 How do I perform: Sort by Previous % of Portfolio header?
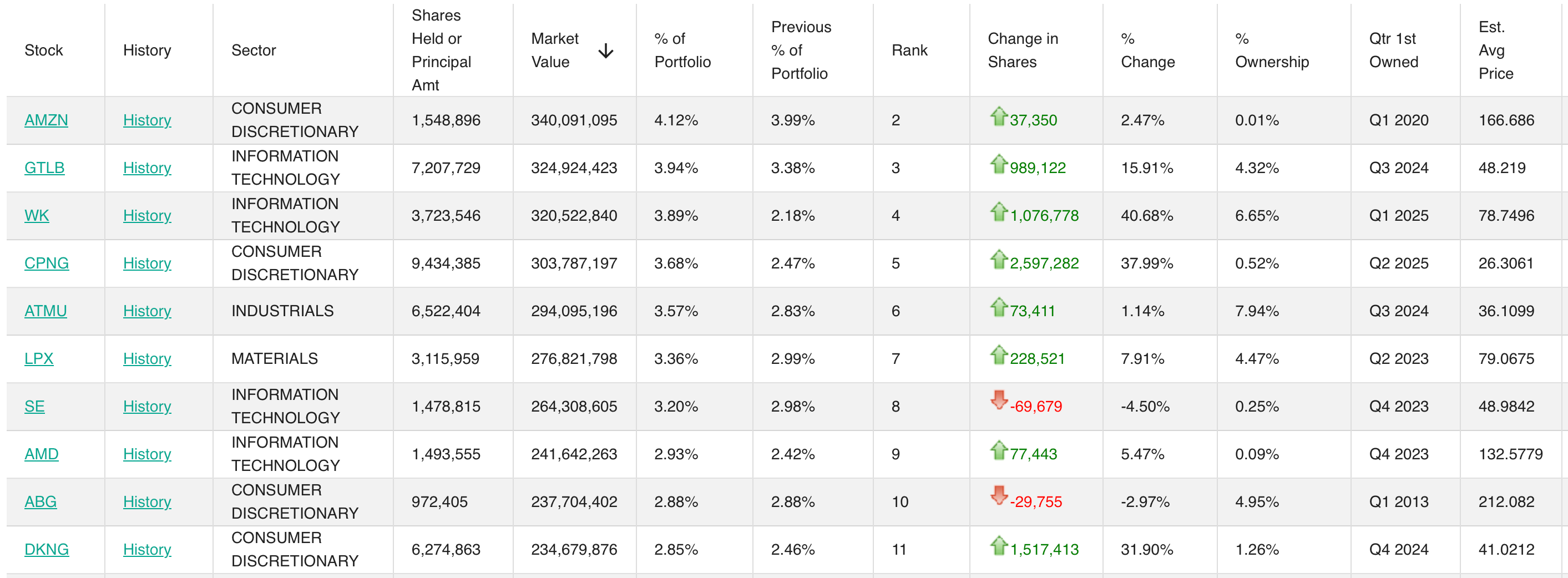(x=801, y=50)
